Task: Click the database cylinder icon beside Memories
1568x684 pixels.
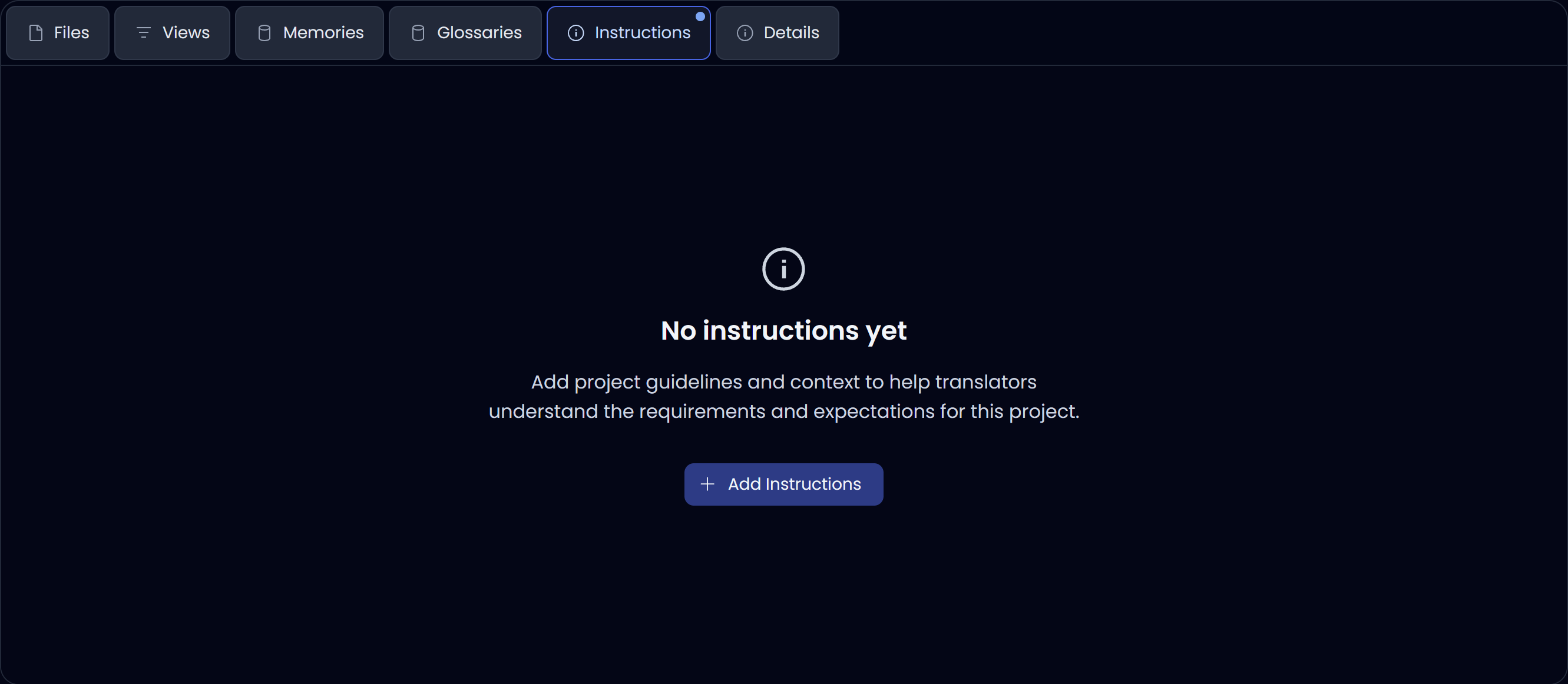Action: coord(264,33)
